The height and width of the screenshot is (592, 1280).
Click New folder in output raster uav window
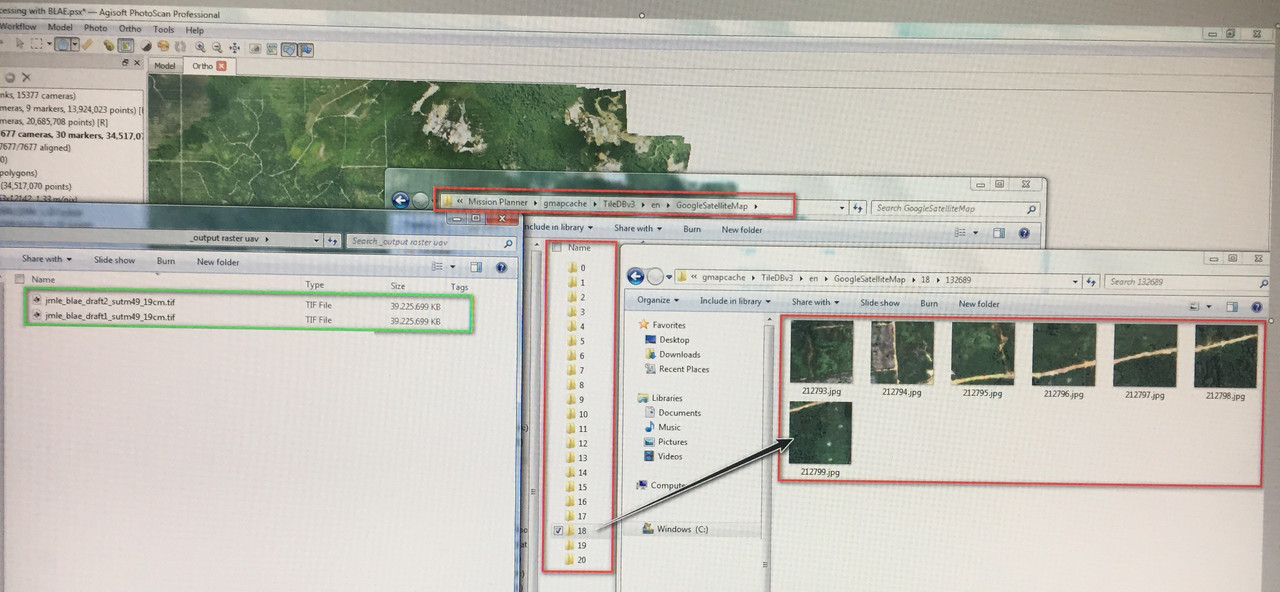tap(218, 262)
